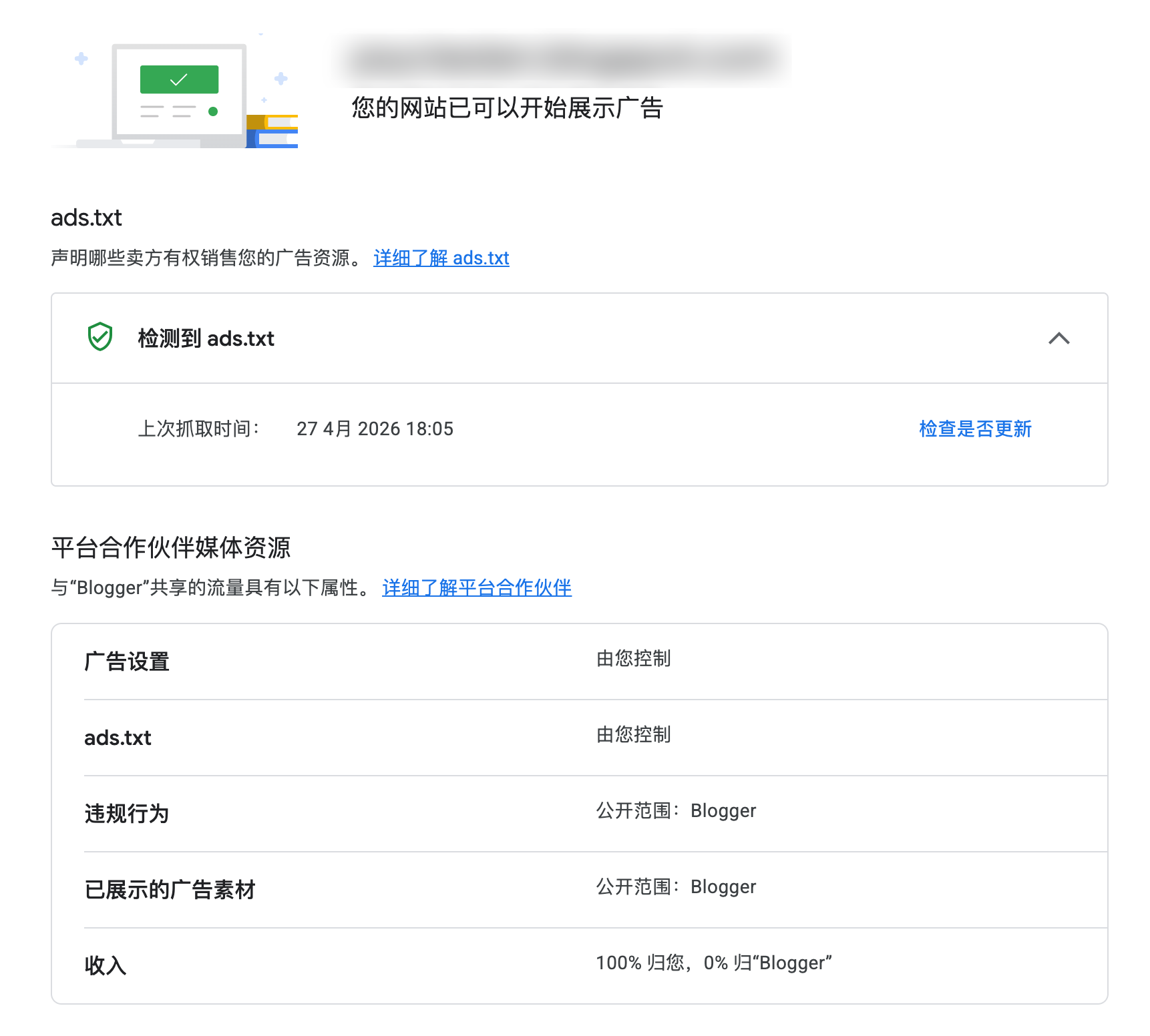Open the '详细了解平台合作伙伴' link

tap(476, 588)
